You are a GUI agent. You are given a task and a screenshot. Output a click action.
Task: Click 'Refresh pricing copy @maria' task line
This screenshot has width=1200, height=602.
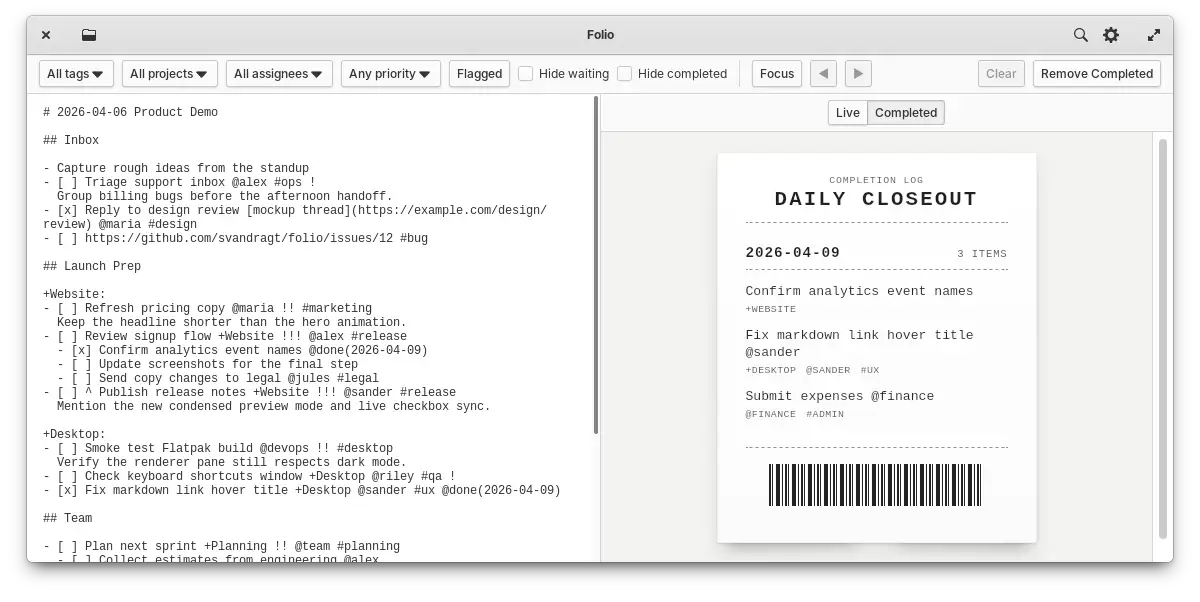coord(207,308)
